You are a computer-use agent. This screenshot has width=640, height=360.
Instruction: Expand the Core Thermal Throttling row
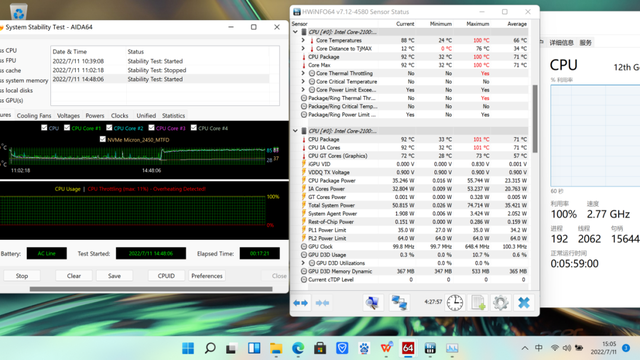(x=303, y=73)
